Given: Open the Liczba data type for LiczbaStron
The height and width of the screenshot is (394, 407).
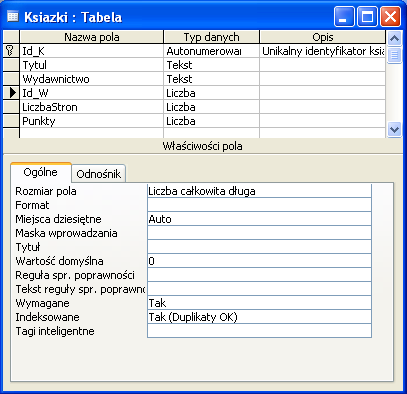Looking at the screenshot, I should click(211, 107).
